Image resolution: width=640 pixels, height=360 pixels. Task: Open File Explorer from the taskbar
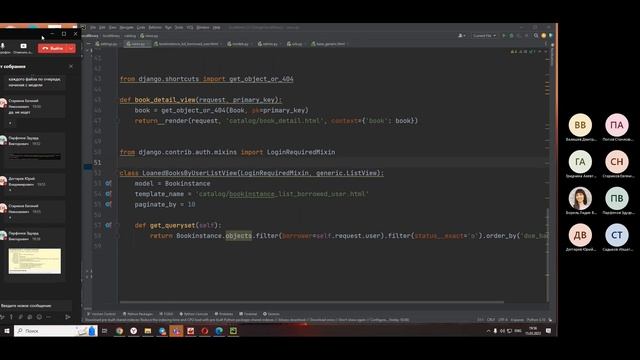tap(148, 331)
